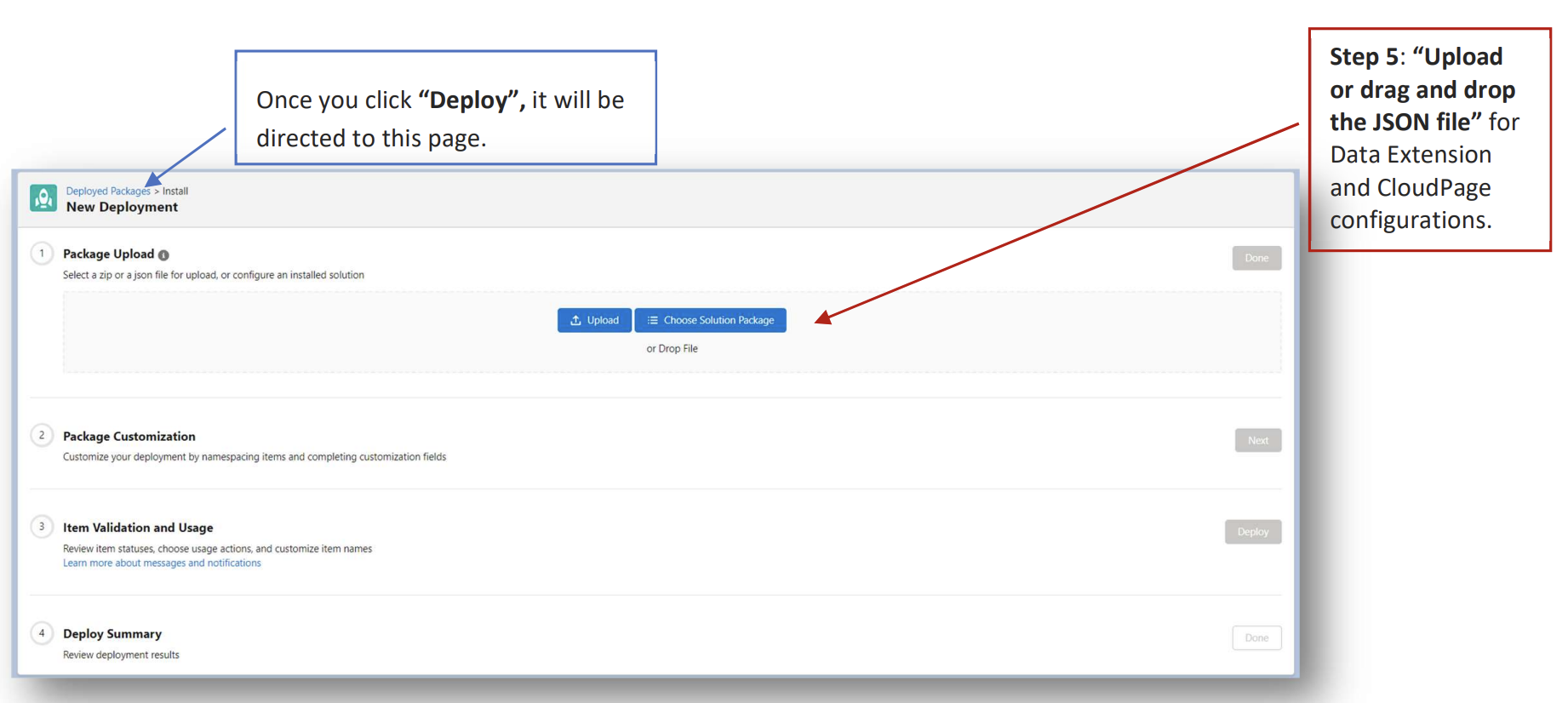Click the 'or Drop File' drop area

coord(672,332)
